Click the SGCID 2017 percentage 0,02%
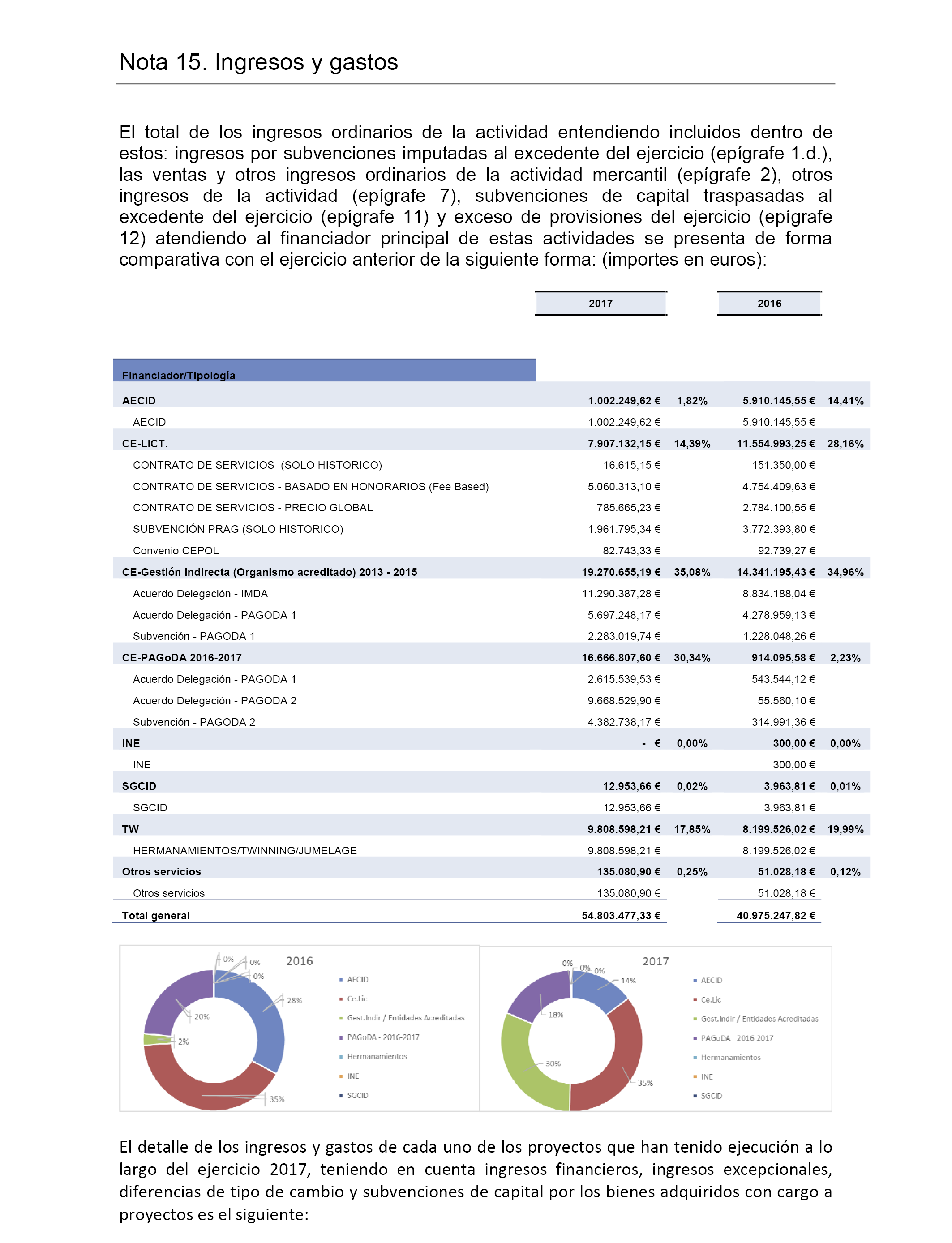Image resolution: width=952 pixels, height=1243 pixels. (x=692, y=786)
